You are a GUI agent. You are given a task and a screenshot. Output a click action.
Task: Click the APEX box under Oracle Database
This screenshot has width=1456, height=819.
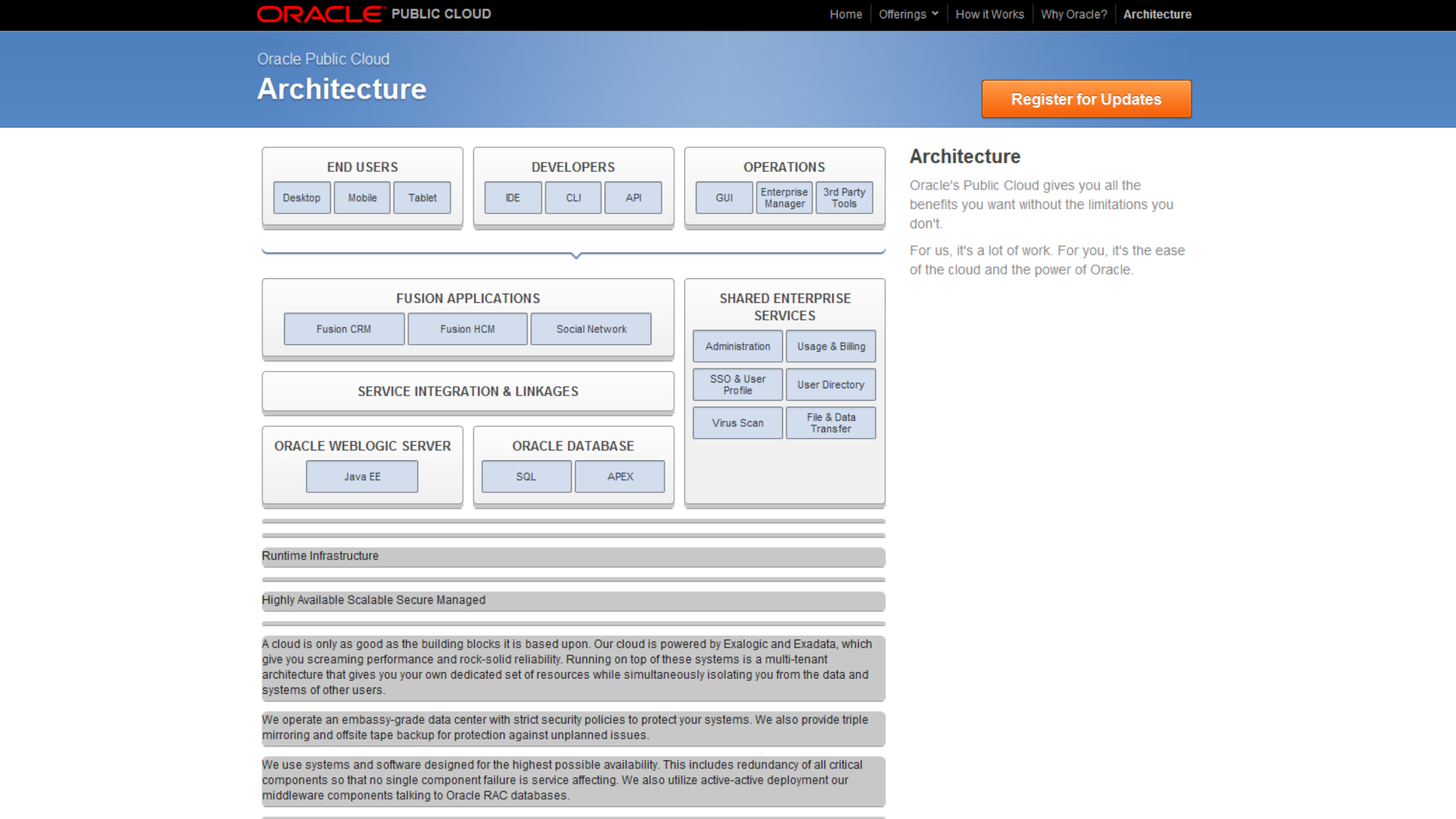620,476
